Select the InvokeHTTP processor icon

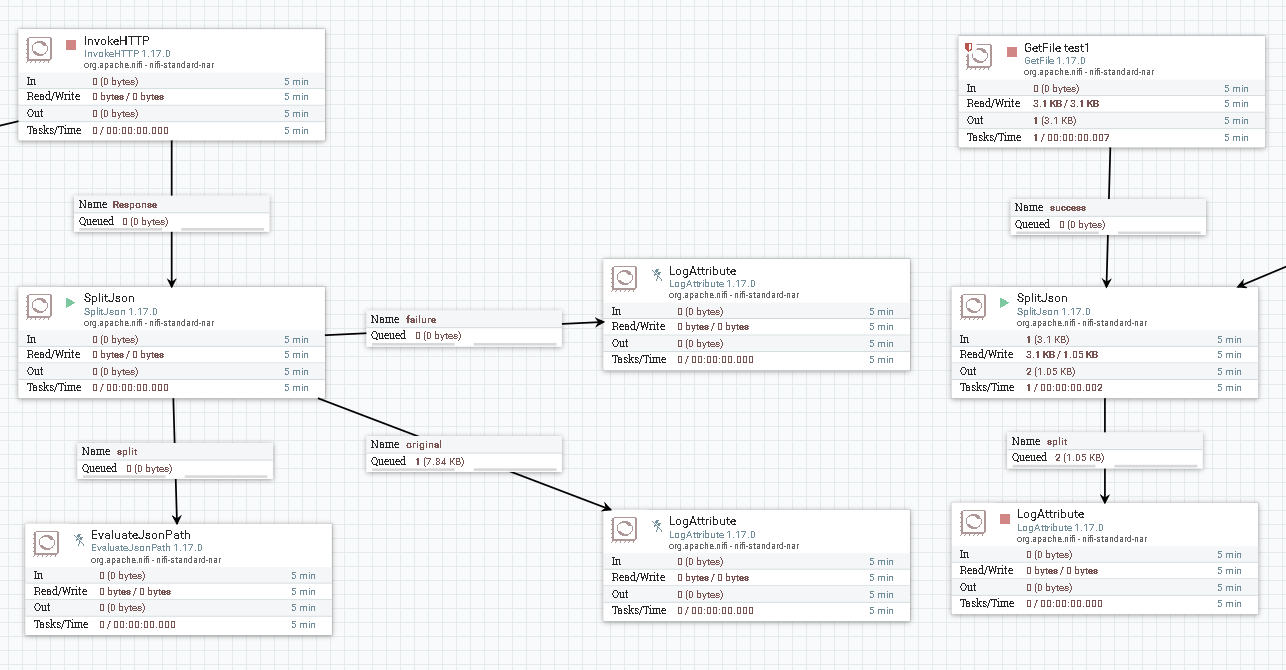pyautogui.click(x=39, y=48)
